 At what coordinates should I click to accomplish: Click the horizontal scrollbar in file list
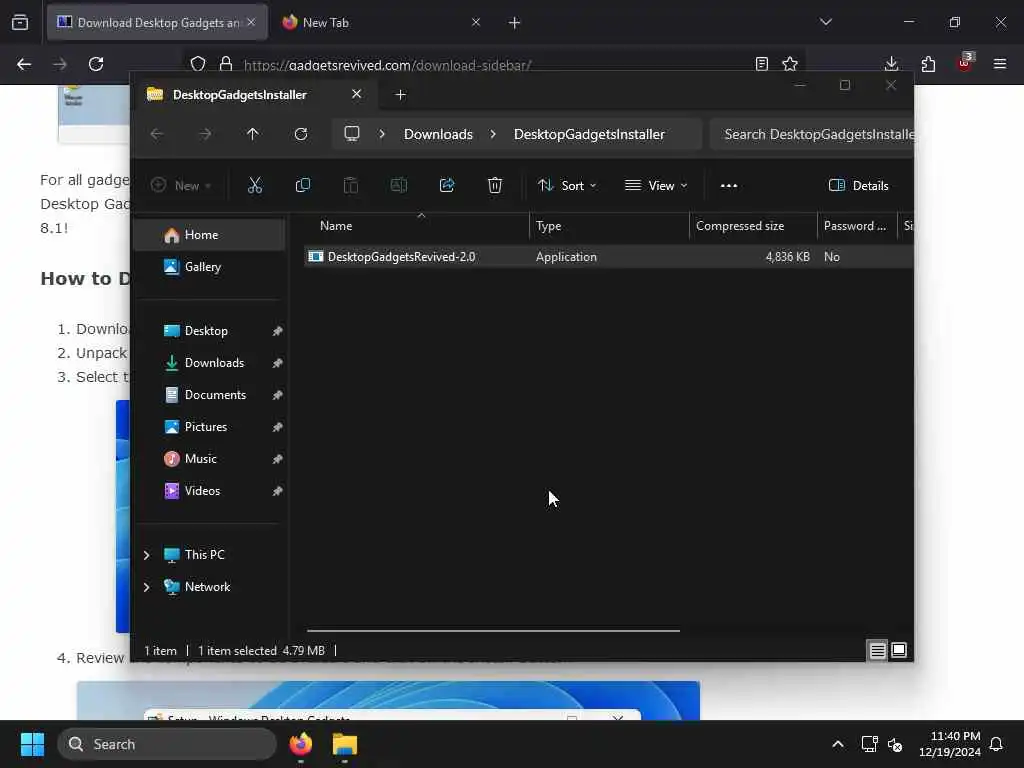[x=493, y=631]
